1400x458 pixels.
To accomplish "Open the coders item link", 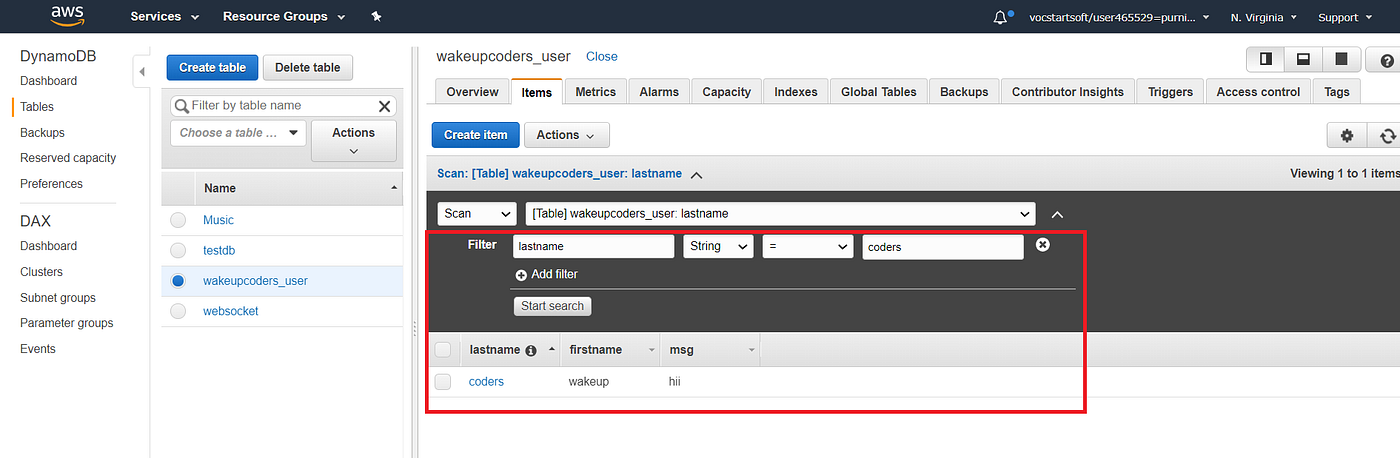I will click(x=486, y=381).
